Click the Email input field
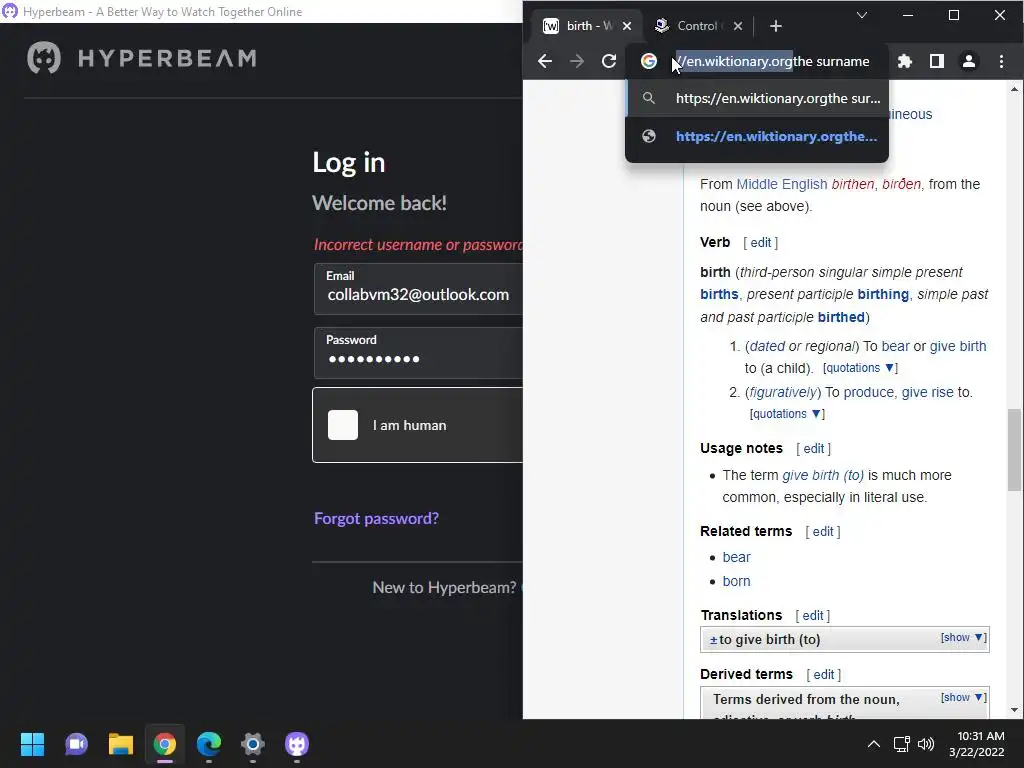The image size is (1024, 768). click(x=418, y=289)
